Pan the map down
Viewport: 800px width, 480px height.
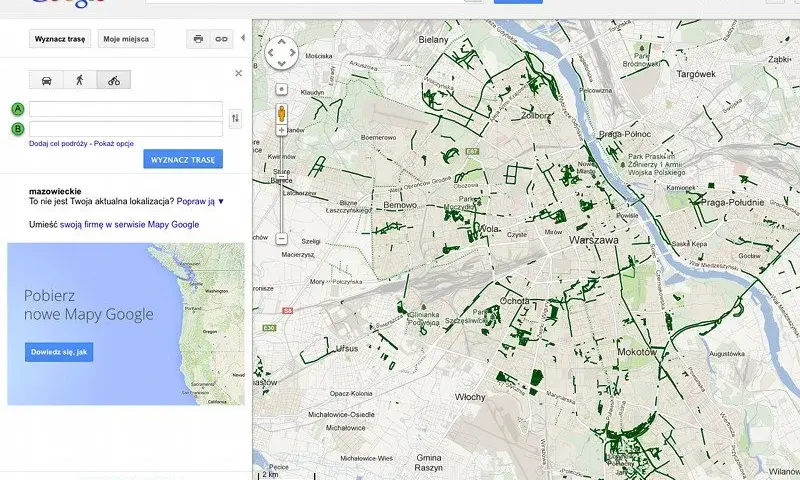pyautogui.click(x=282, y=63)
